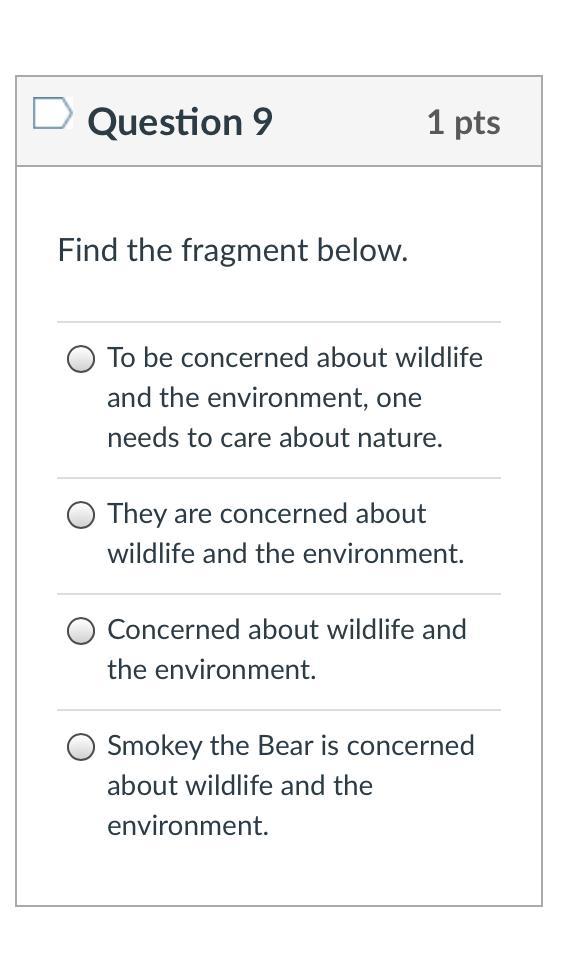Click the text 'Smokey the Bear is concerned'

click(291, 747)
